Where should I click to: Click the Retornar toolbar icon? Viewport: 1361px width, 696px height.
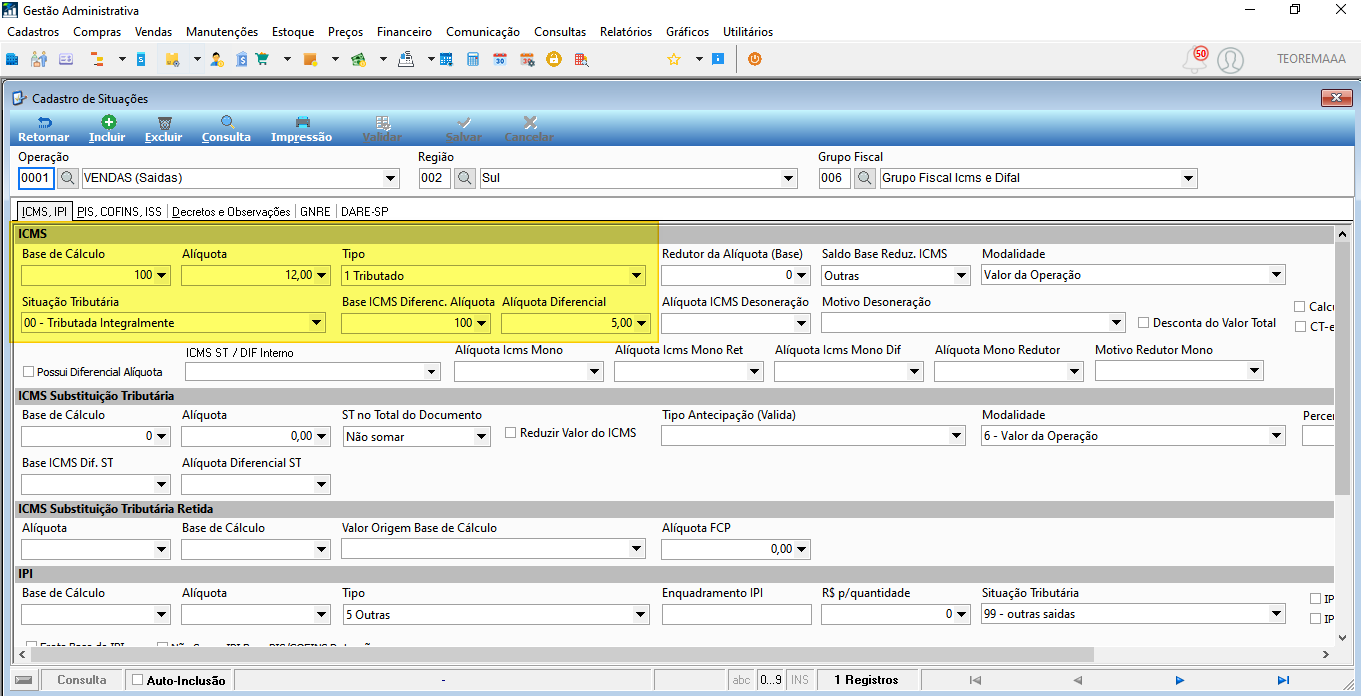[43, 129]
